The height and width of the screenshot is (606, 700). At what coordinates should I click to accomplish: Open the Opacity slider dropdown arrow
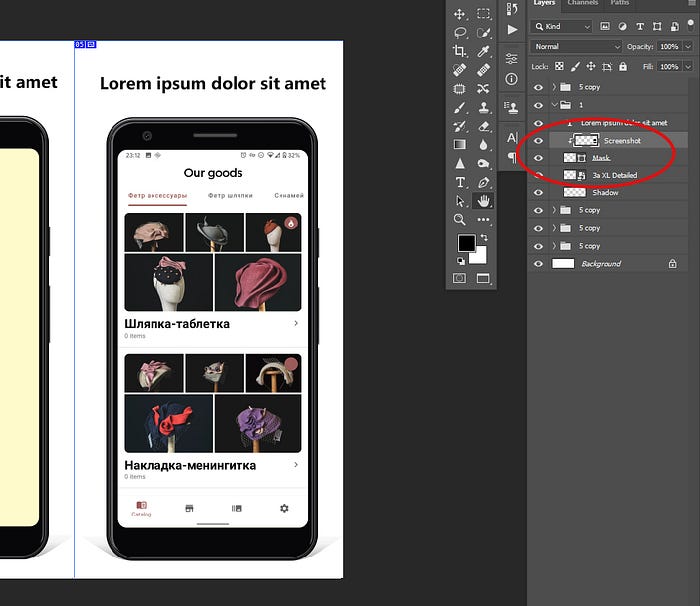pos(688,46)
